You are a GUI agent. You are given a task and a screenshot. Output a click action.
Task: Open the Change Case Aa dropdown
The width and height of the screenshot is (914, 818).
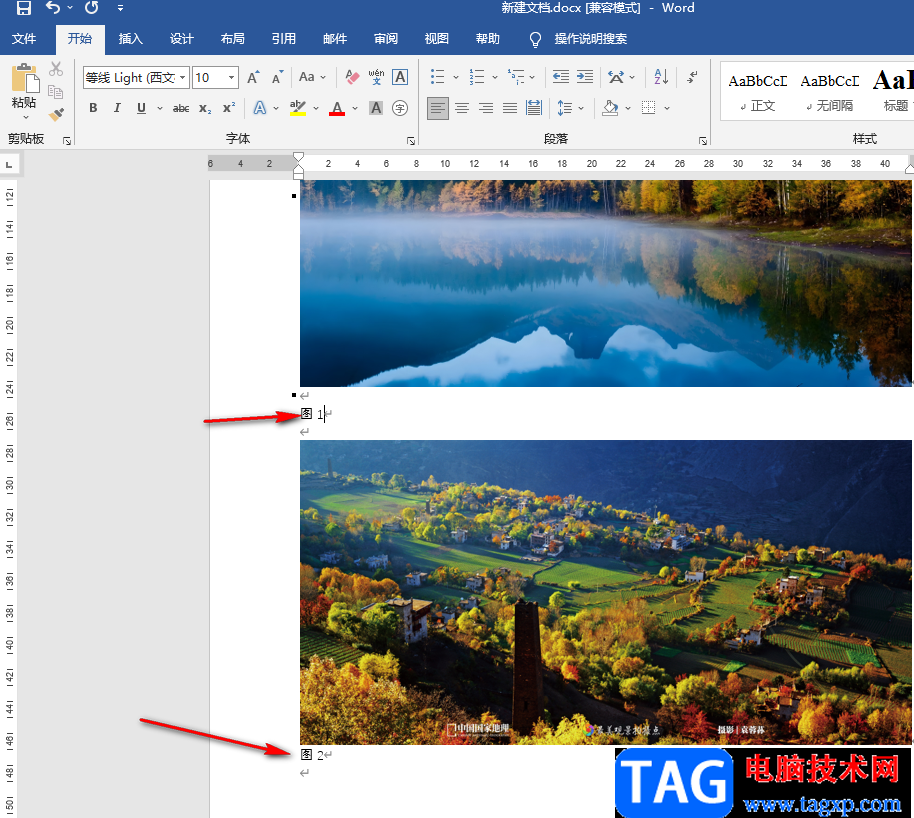point(312,77)
